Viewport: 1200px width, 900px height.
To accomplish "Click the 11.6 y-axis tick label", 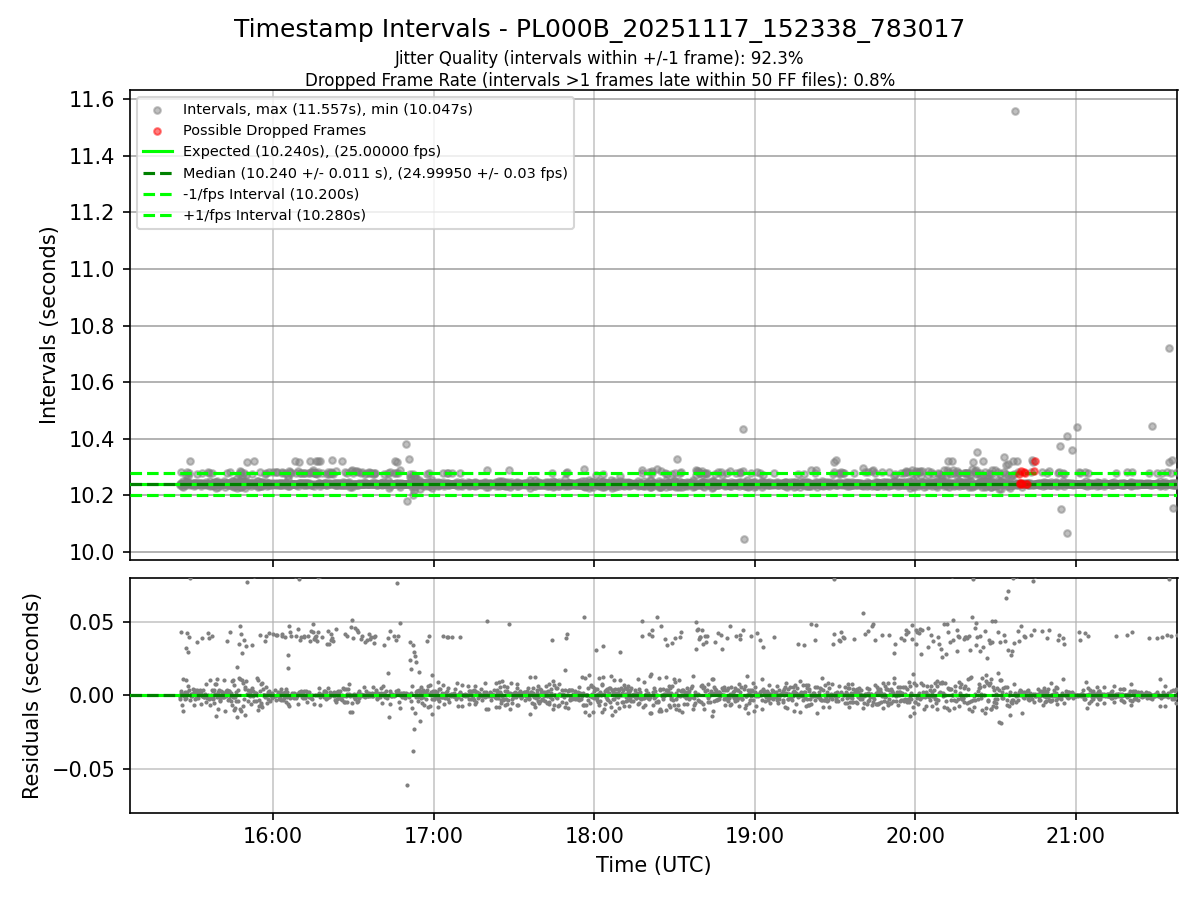I will pyautogui.click(x=94, y=100).
